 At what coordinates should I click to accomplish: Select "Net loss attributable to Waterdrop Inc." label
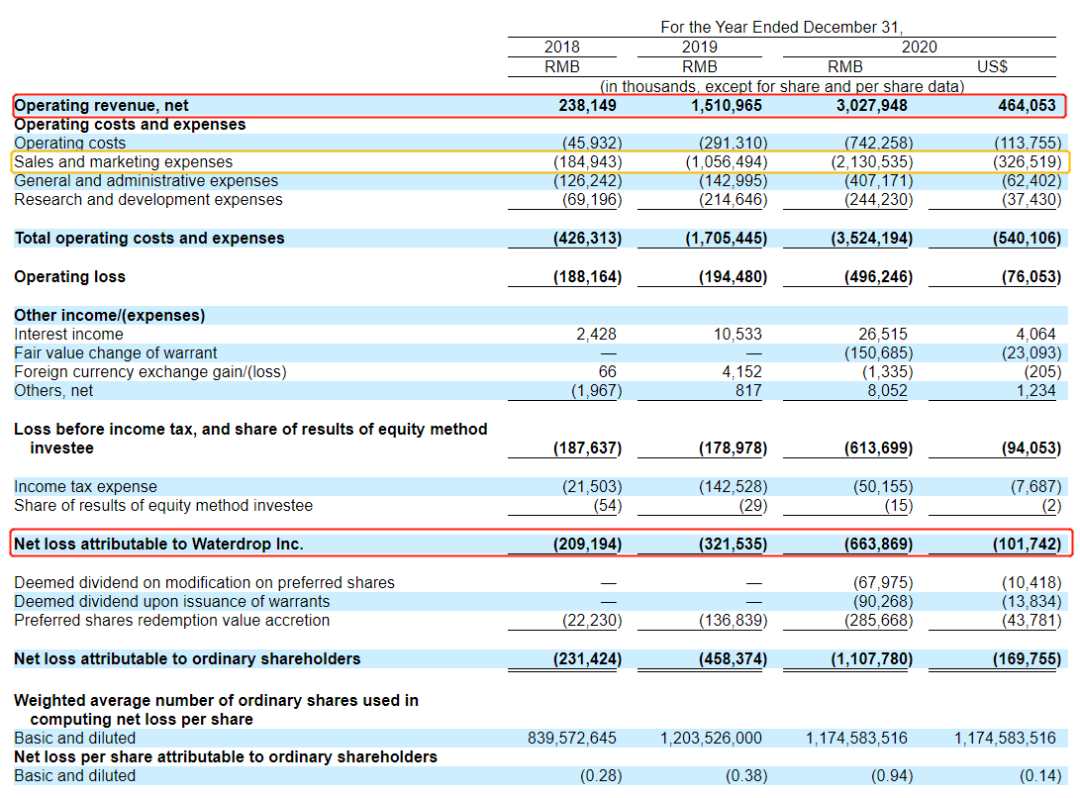[158, 544]
